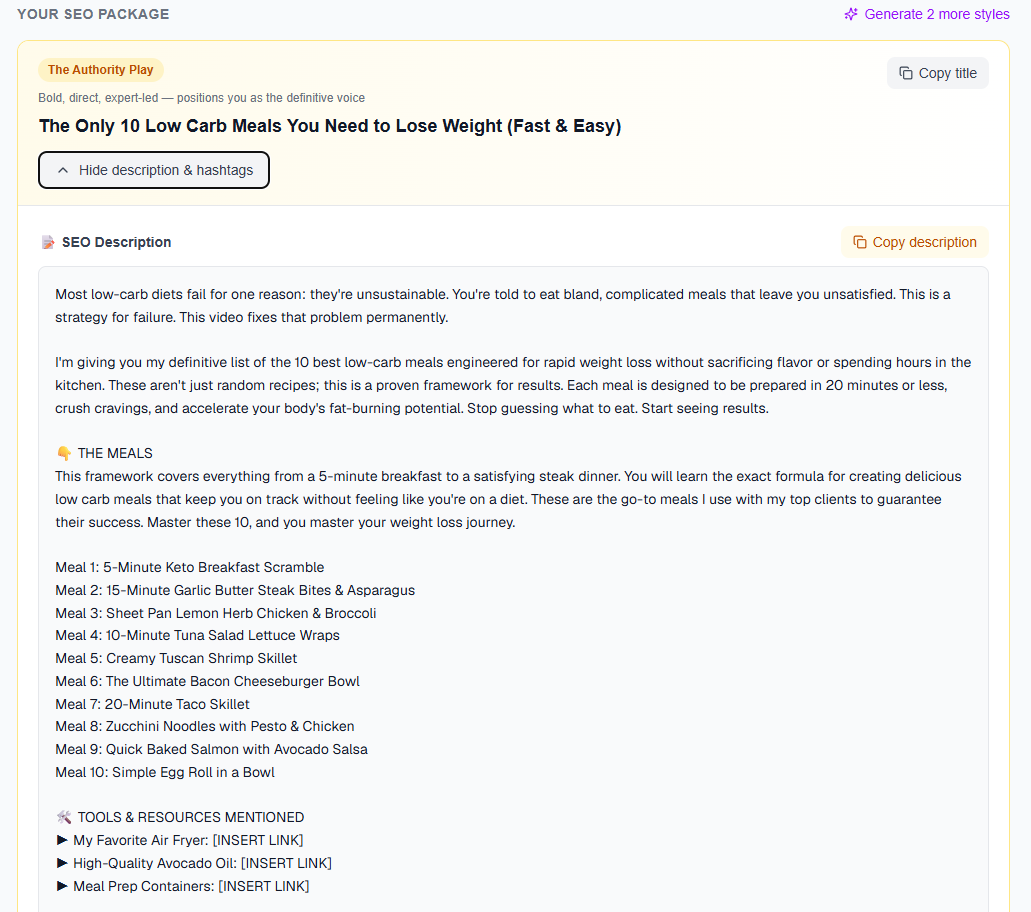
Task: Click 'Meal 6: The Ultimate Bacon Cheeseburger Bowl'
Action: coord(207,681)
